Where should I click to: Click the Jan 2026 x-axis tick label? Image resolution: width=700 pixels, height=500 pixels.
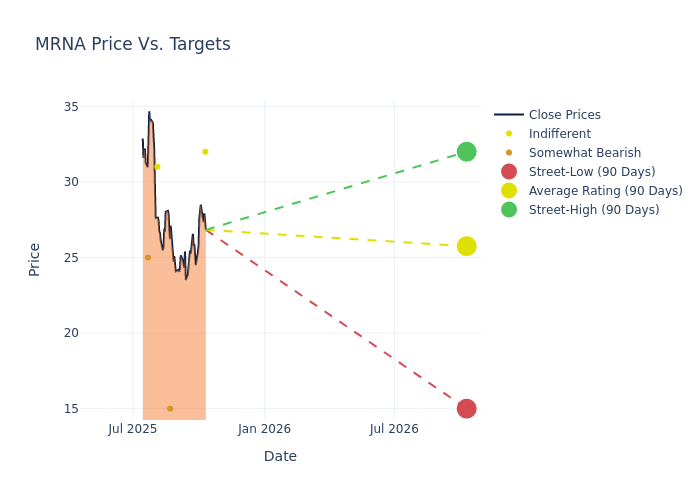tap(264, 429)
